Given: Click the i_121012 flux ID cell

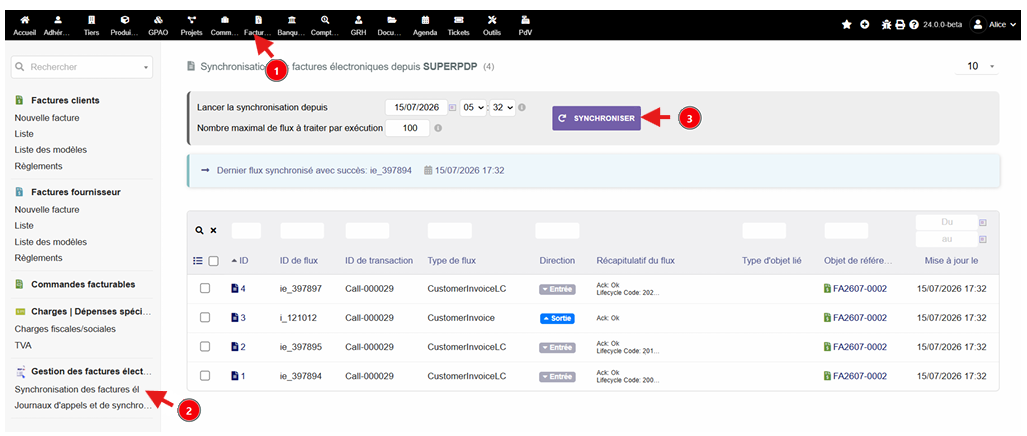Looking at the screenshot, I should (x=298, y=318).
